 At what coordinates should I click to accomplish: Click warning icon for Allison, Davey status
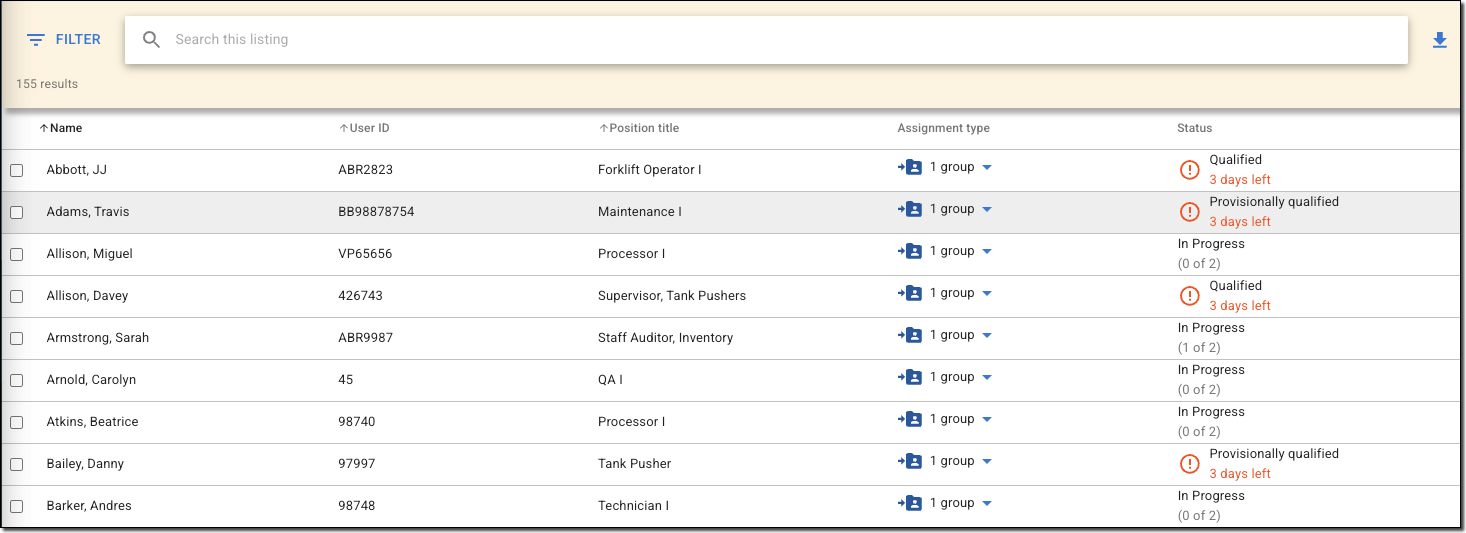tap(1189, 296)
